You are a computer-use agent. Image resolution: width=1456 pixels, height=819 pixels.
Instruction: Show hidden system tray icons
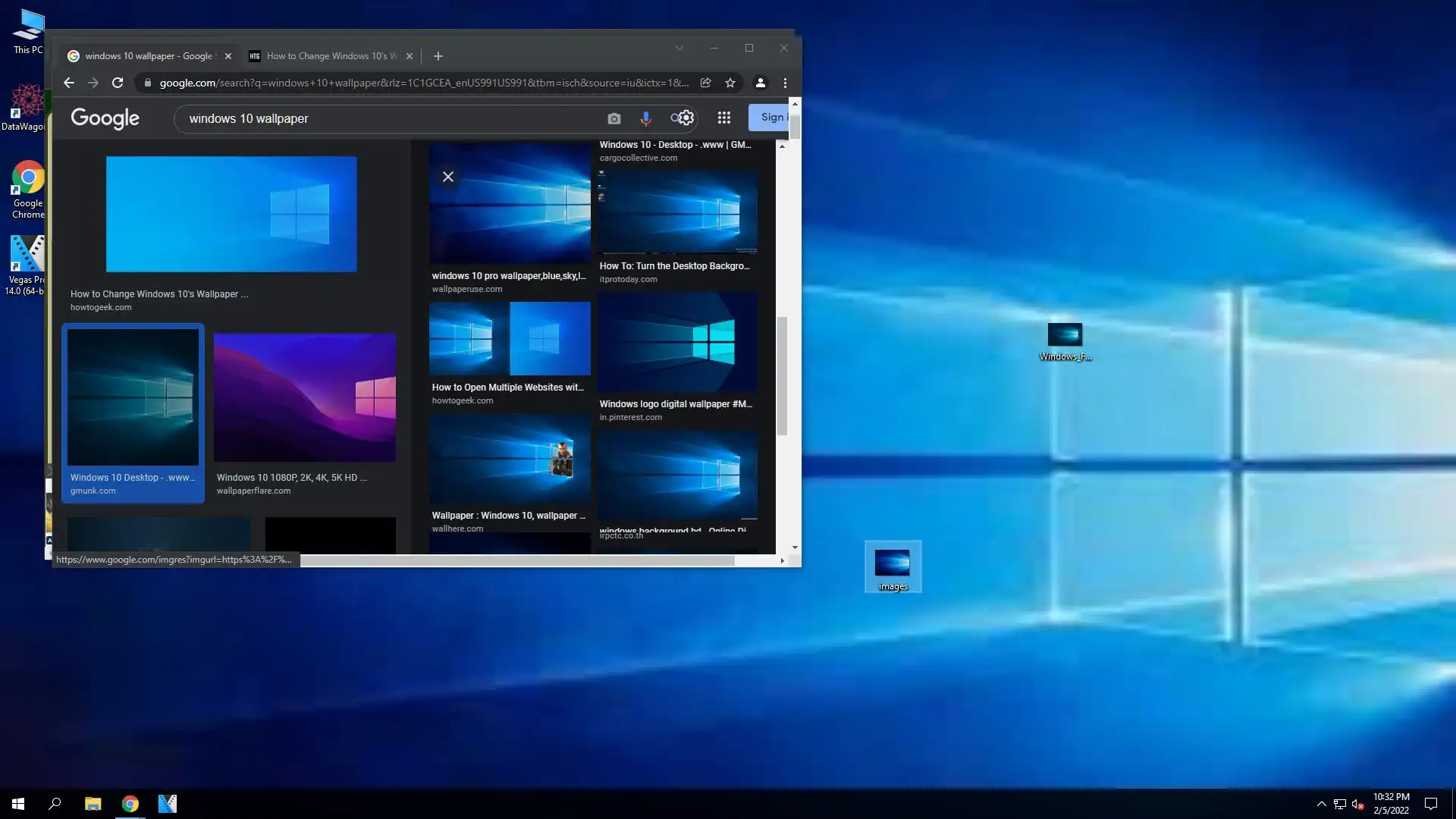1321,804
